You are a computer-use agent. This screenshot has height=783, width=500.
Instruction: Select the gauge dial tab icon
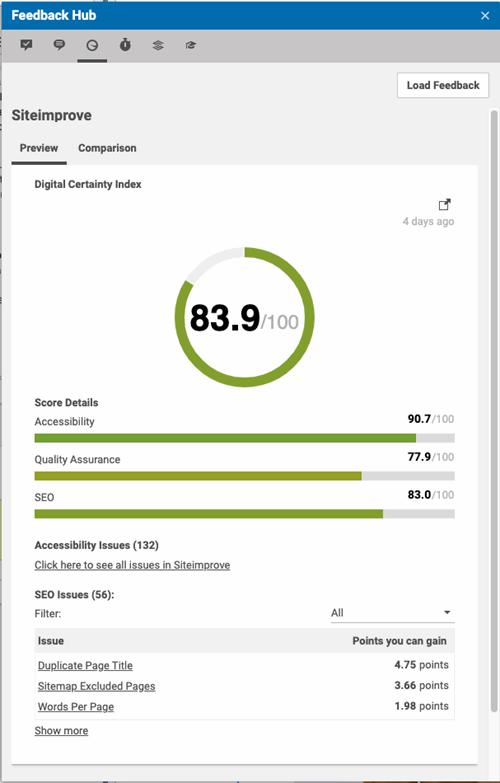tap(92, 45)
